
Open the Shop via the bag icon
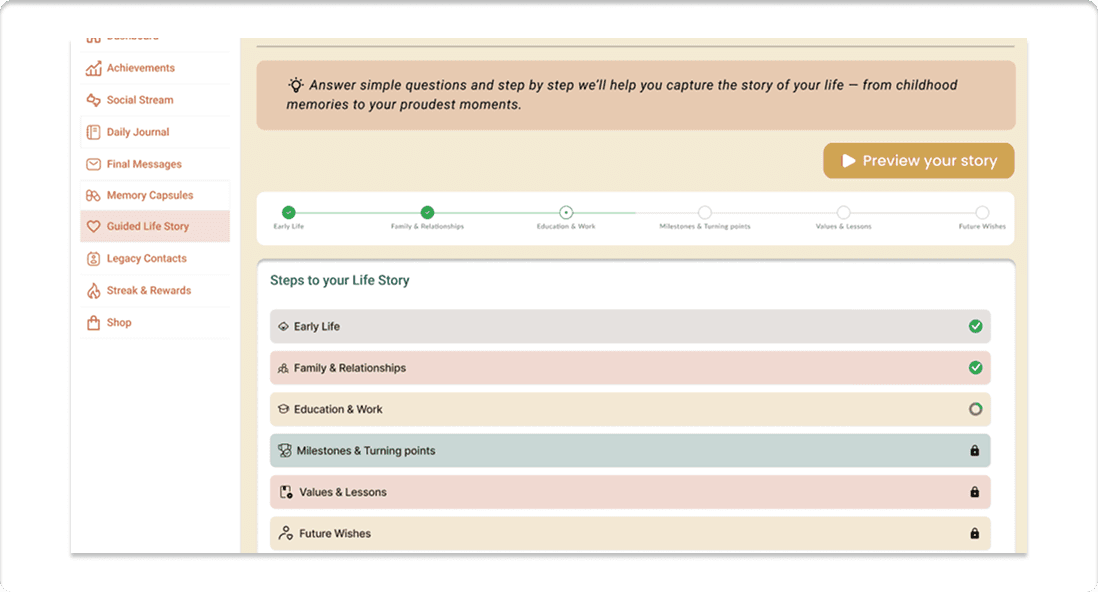[x=91, y=322]
